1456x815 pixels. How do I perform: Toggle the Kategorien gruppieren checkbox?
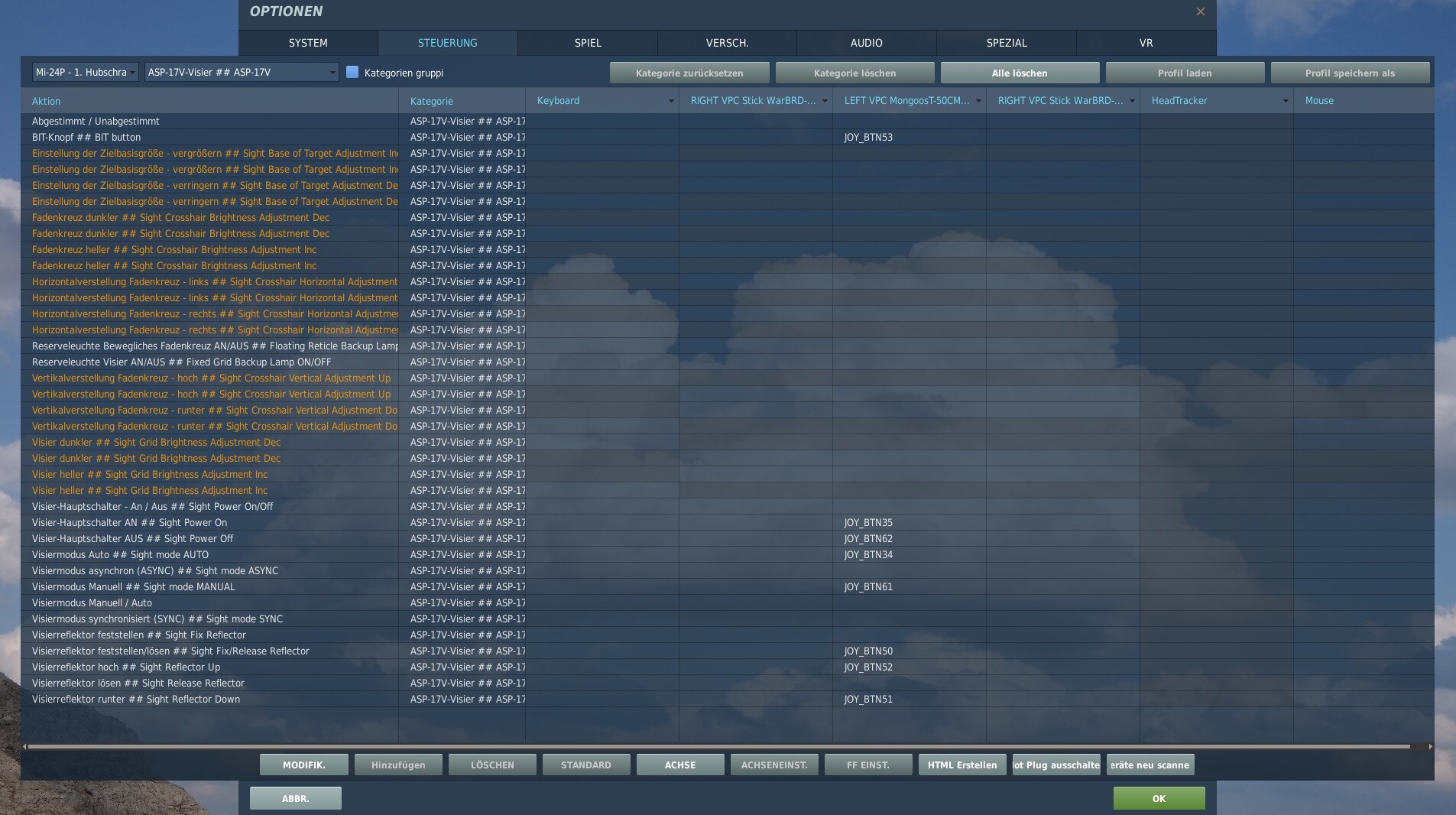(x=352, y=72)
